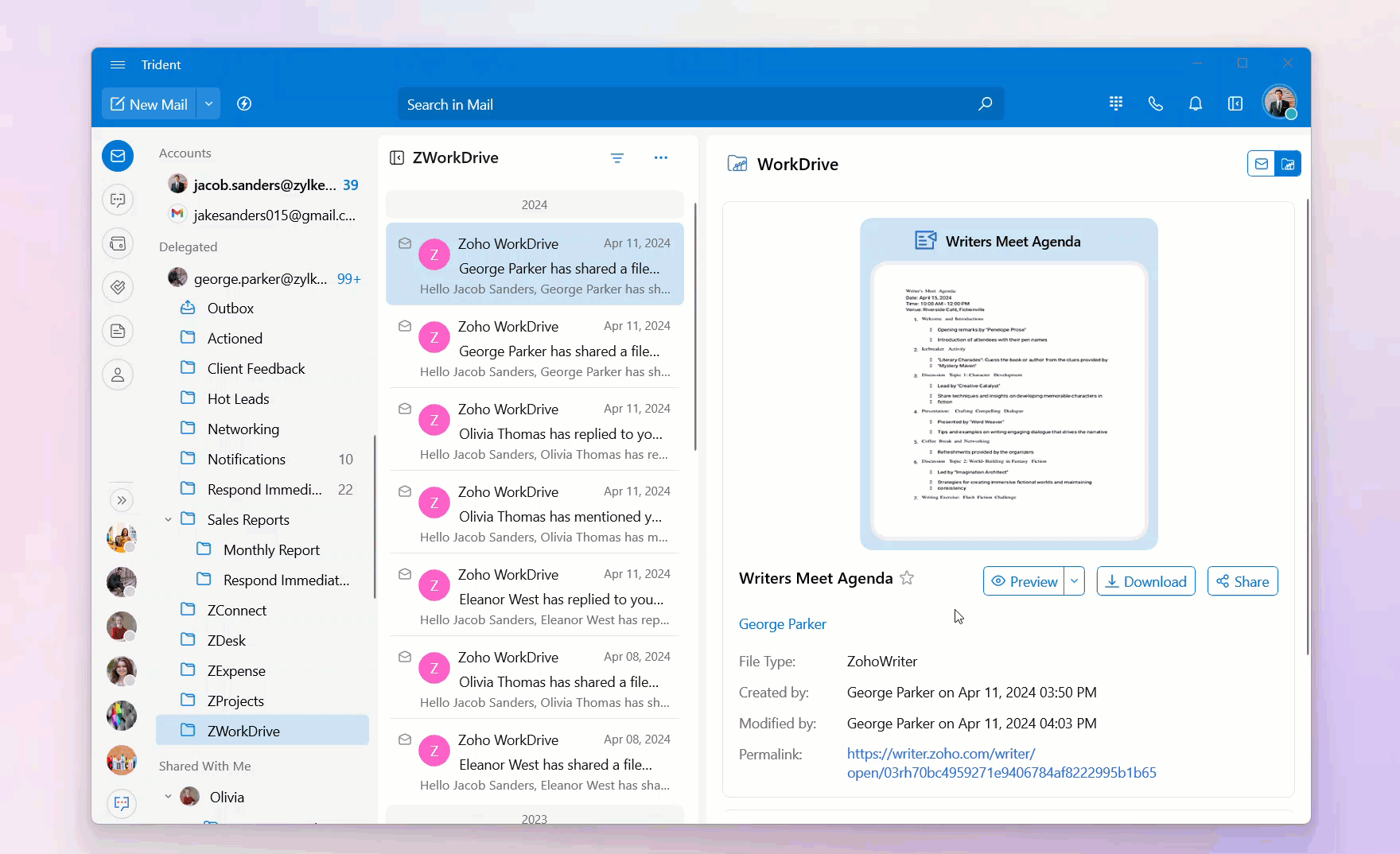The image size is (1400, 854).
Task: Collapse the Olivia shared section chevron
Action: pos(168,797)
